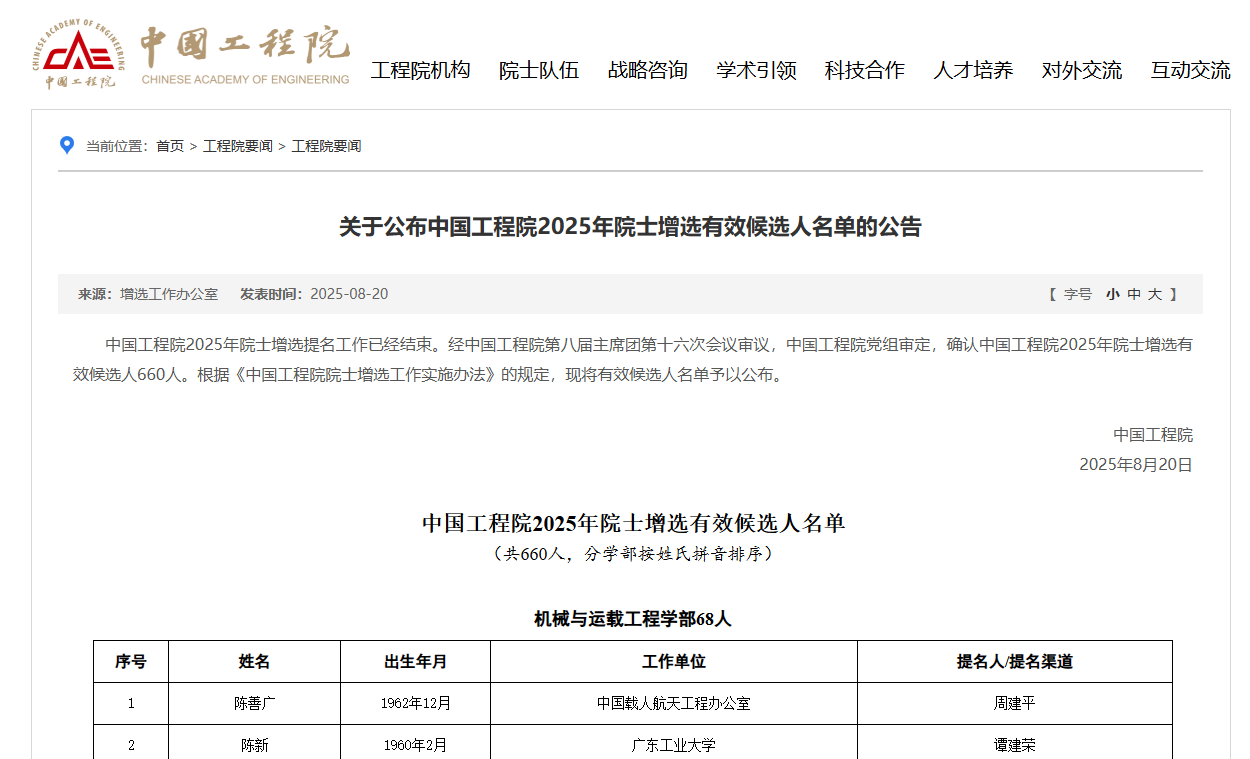Open the 工程院机构 menu

[420, 70]
